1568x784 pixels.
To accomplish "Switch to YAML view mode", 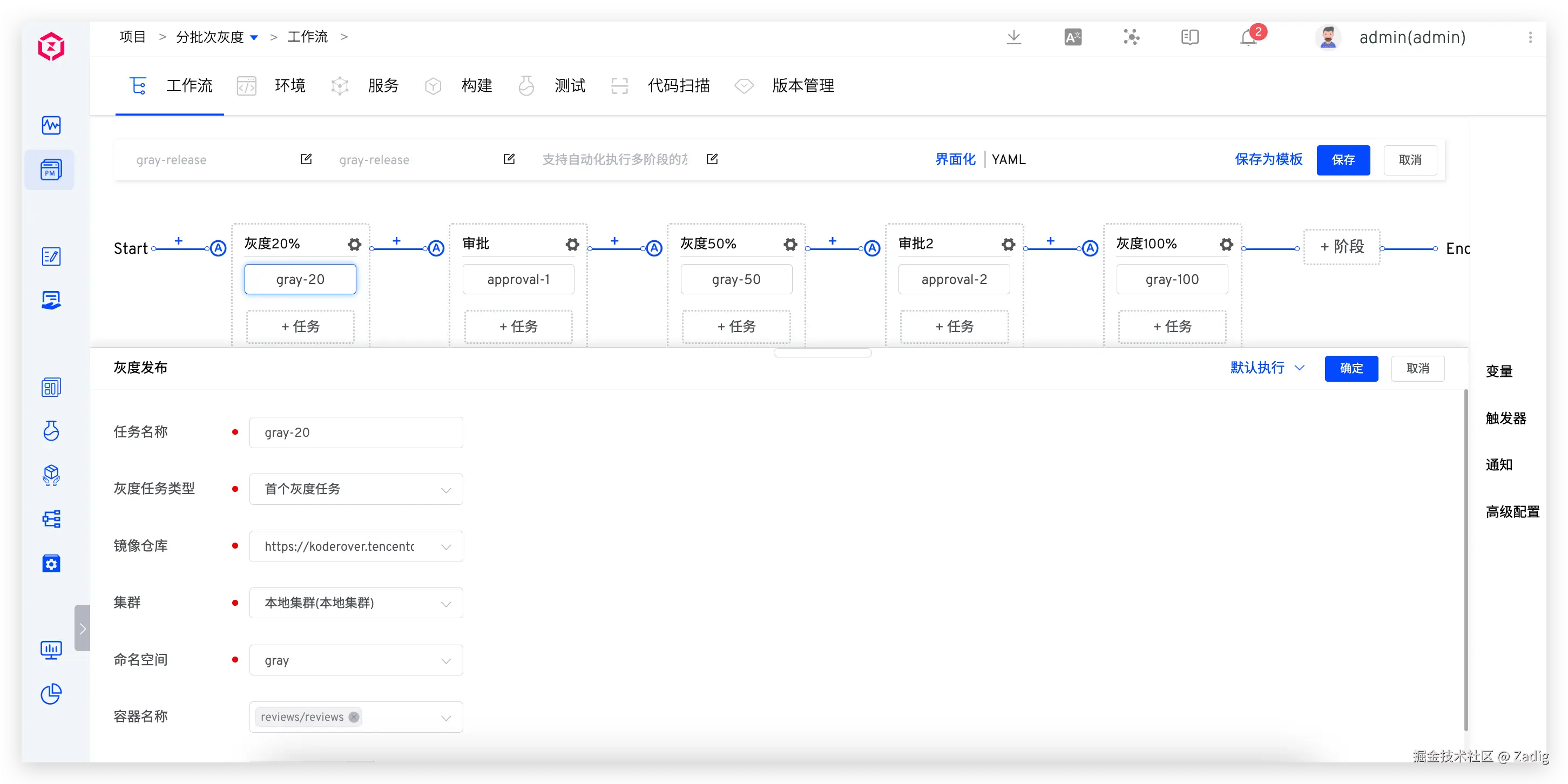I will tap(1009, 159).
